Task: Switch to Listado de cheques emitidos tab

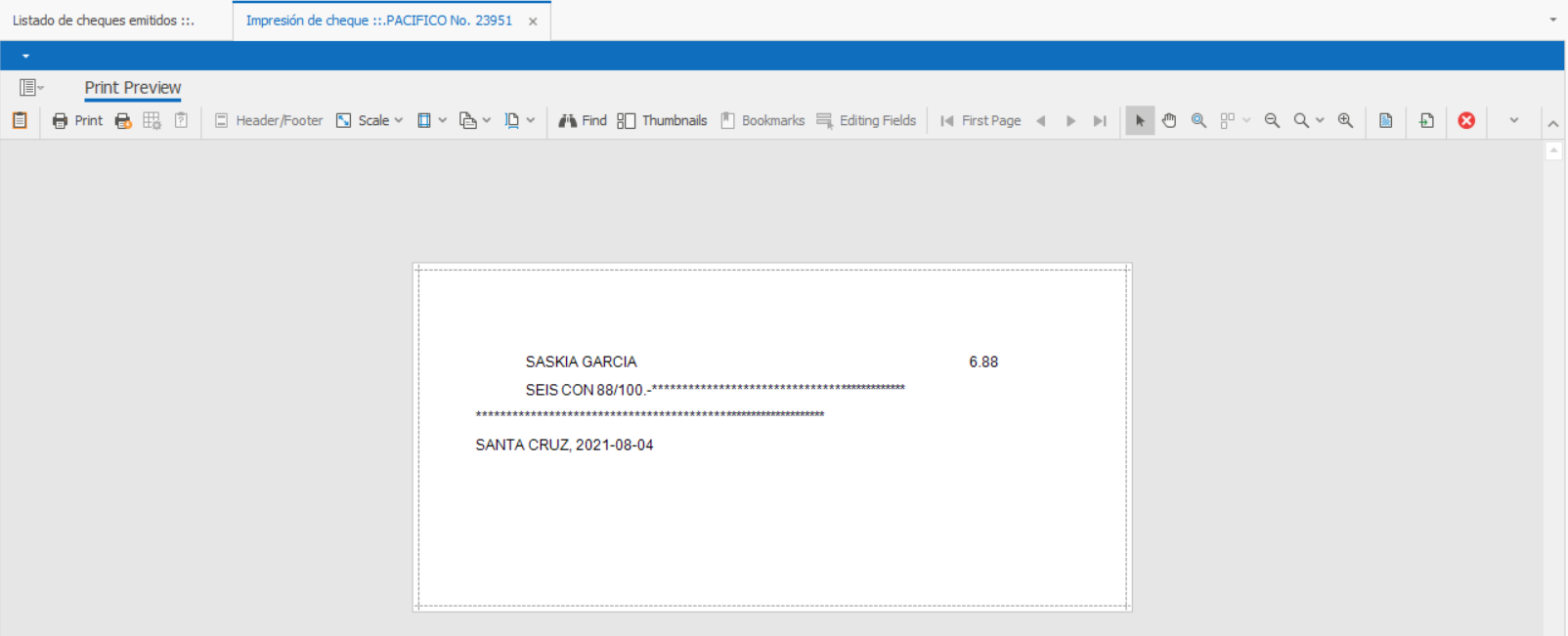Action: point(104,21)
